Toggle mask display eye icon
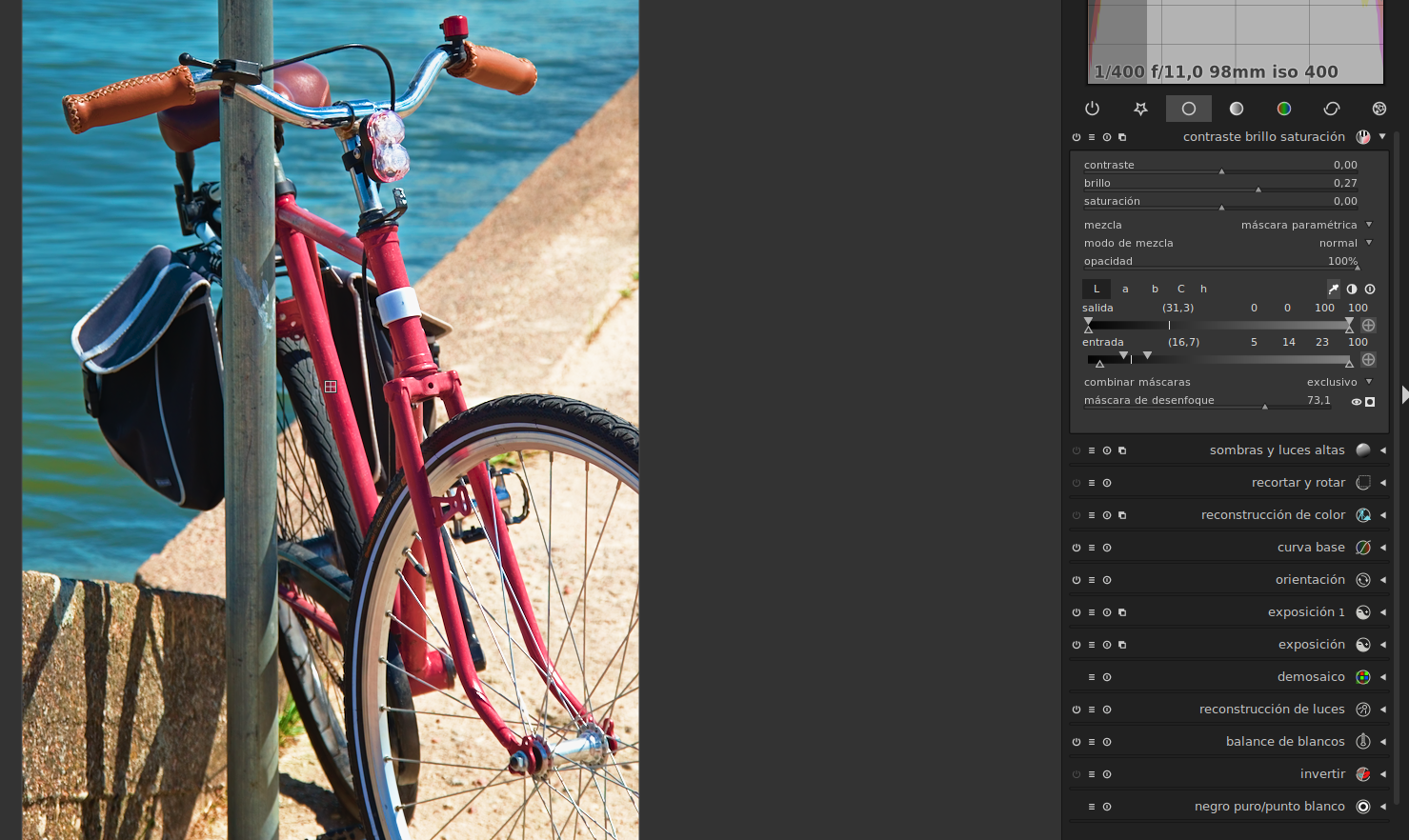This screenshot has height=840, width=1409. (x=1357, y=402)
